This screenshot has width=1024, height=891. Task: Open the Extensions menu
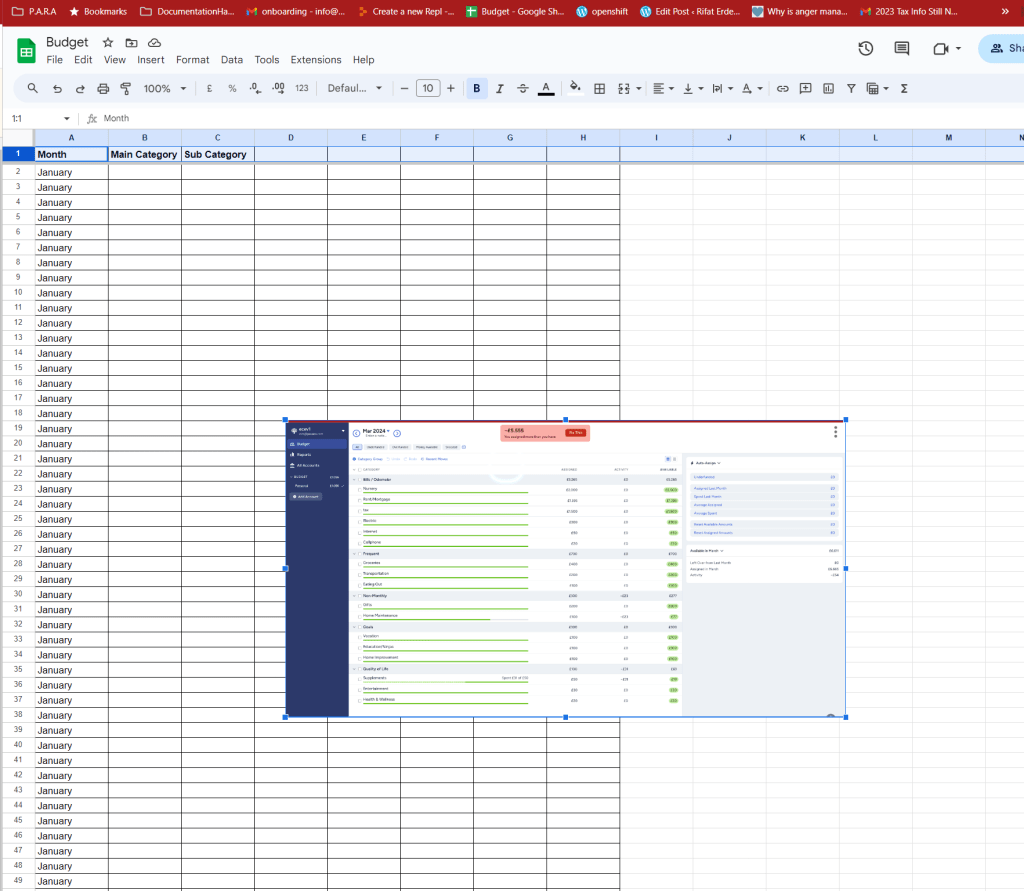tap(316, 59)
